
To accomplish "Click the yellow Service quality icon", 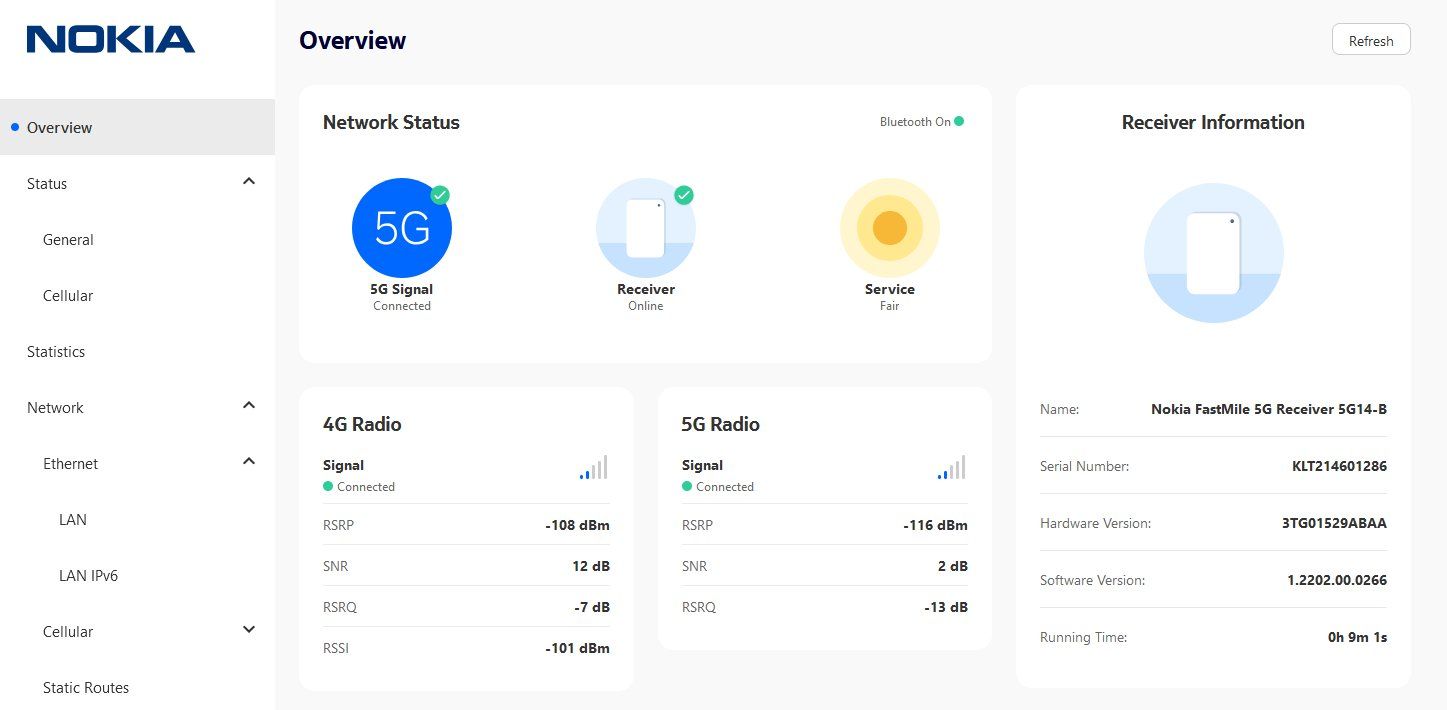I will click(x=890, y=228).
